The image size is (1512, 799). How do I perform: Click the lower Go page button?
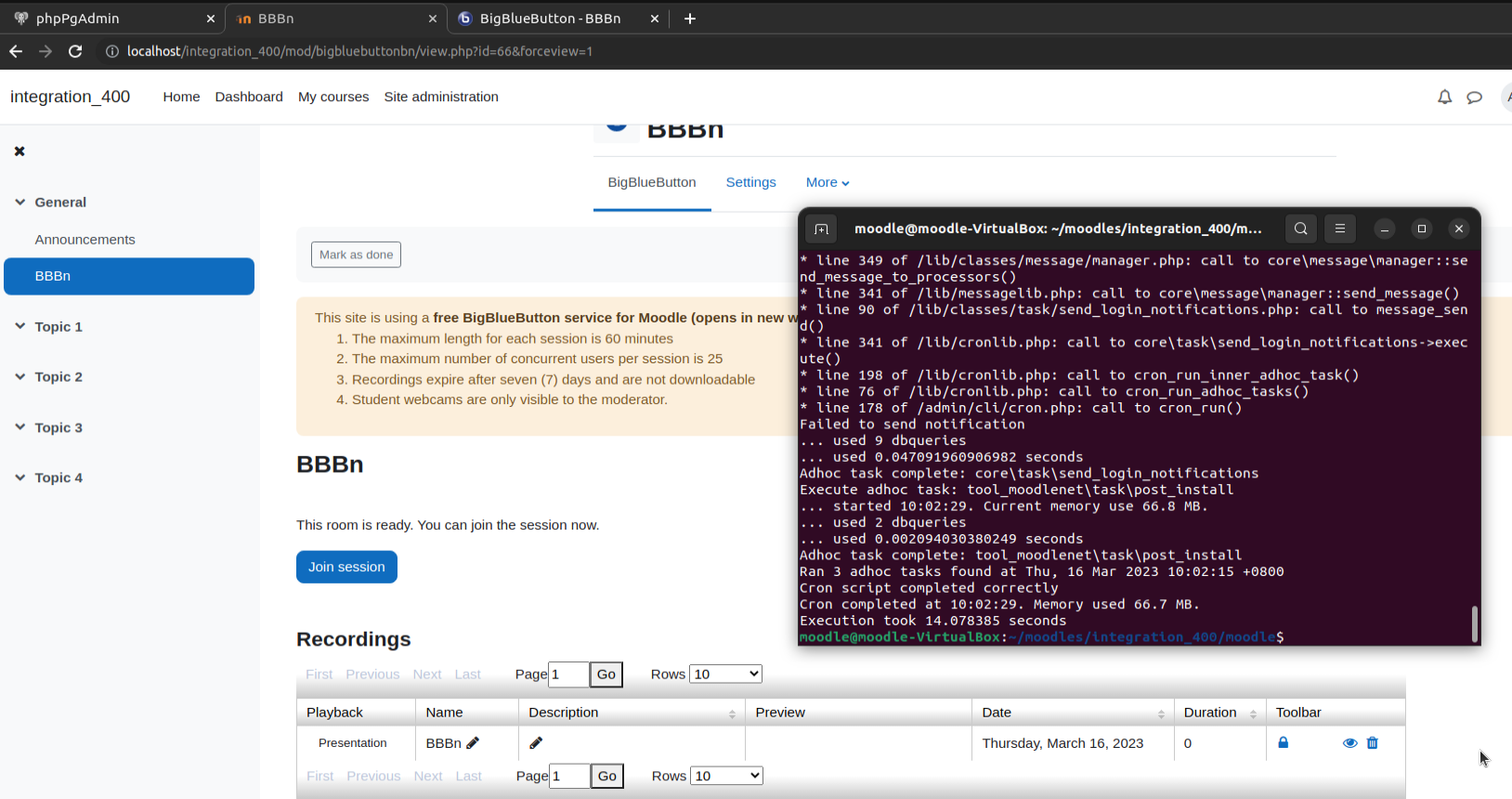pyautogui.click(x=607, y=776)
